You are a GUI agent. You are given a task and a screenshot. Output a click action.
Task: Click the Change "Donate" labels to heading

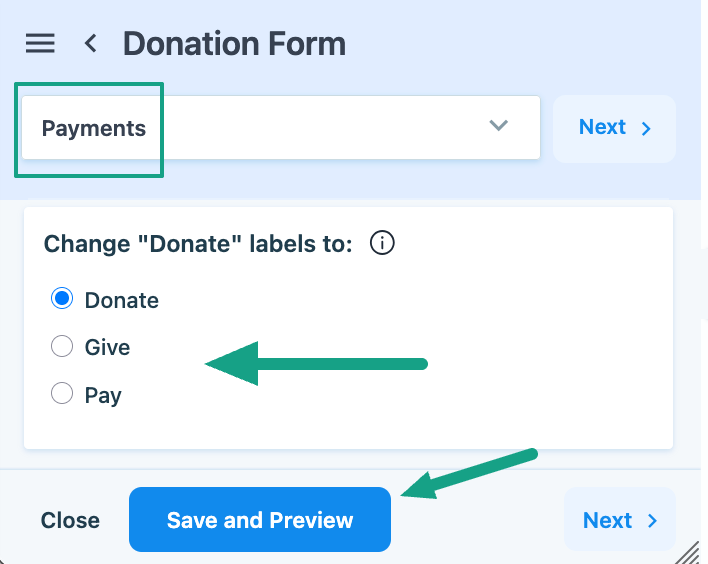click(198, 244)
